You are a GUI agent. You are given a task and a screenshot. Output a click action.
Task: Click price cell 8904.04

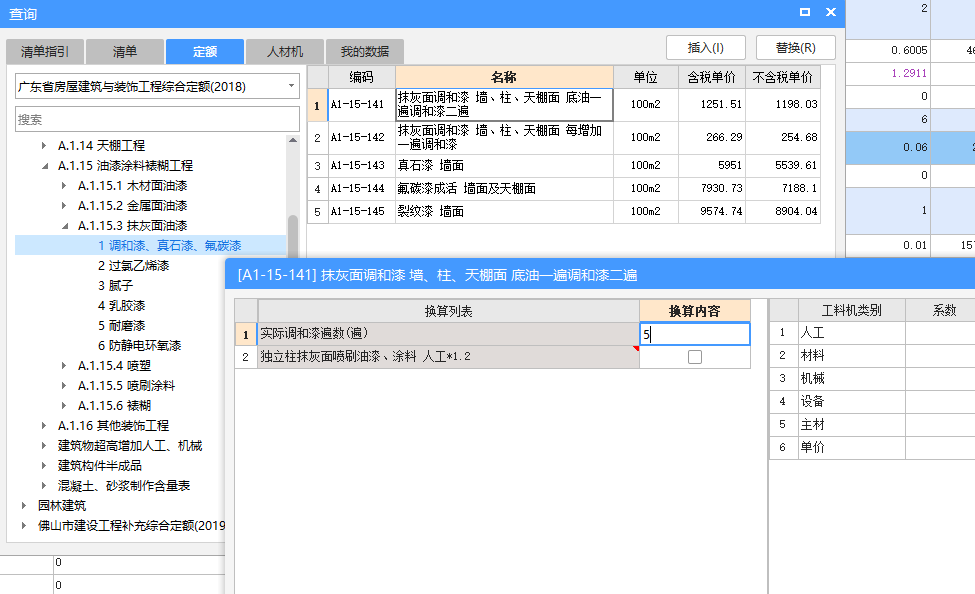click(x=783, y=211)
